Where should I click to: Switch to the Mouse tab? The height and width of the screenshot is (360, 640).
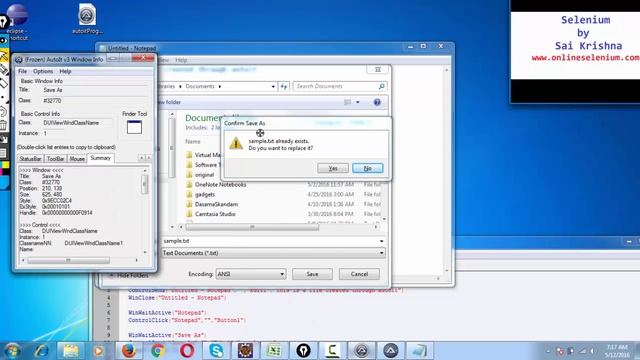pyautogui.click(x=77, y=159)
